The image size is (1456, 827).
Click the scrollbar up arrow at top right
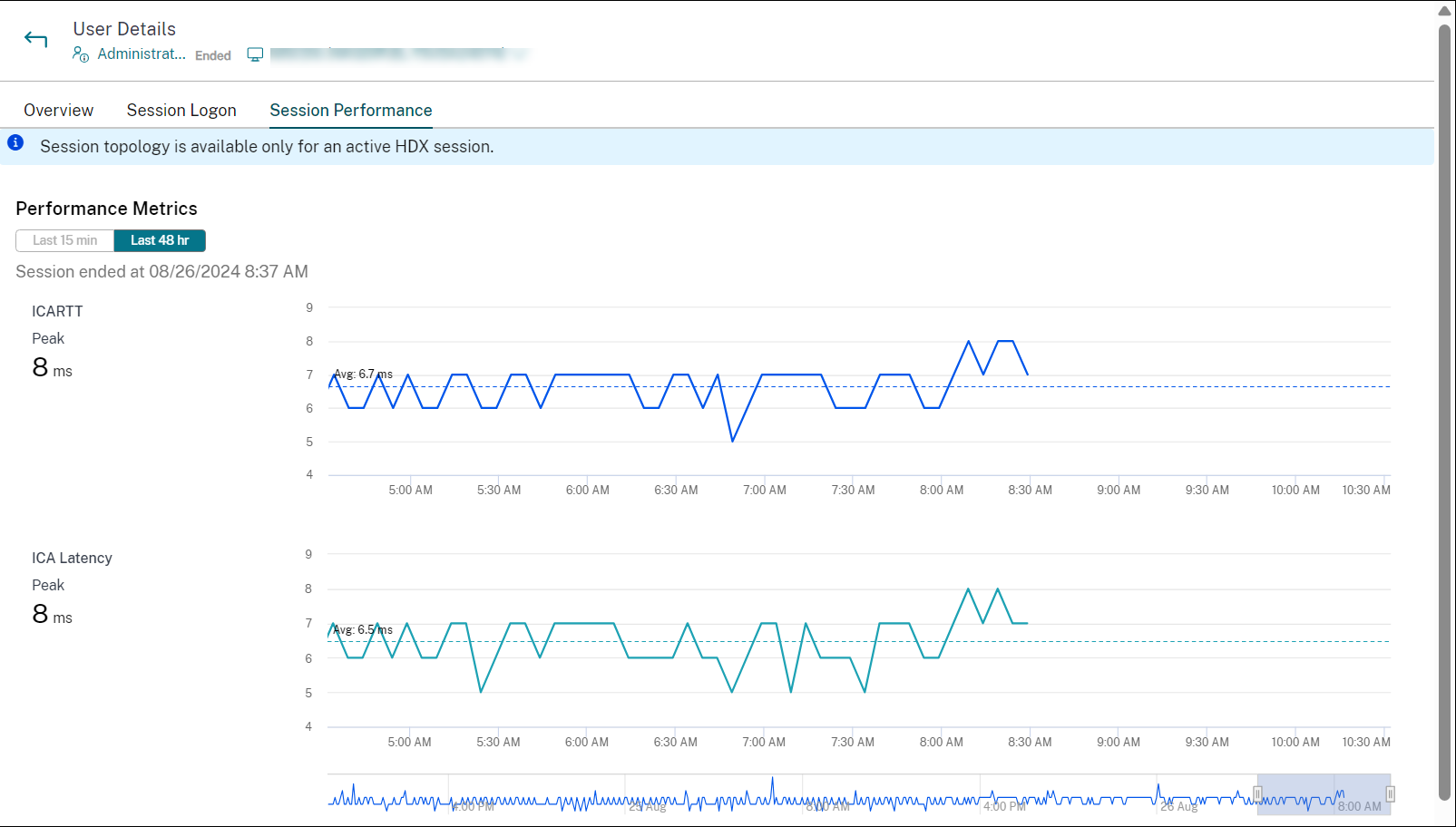coord(1444,11)
